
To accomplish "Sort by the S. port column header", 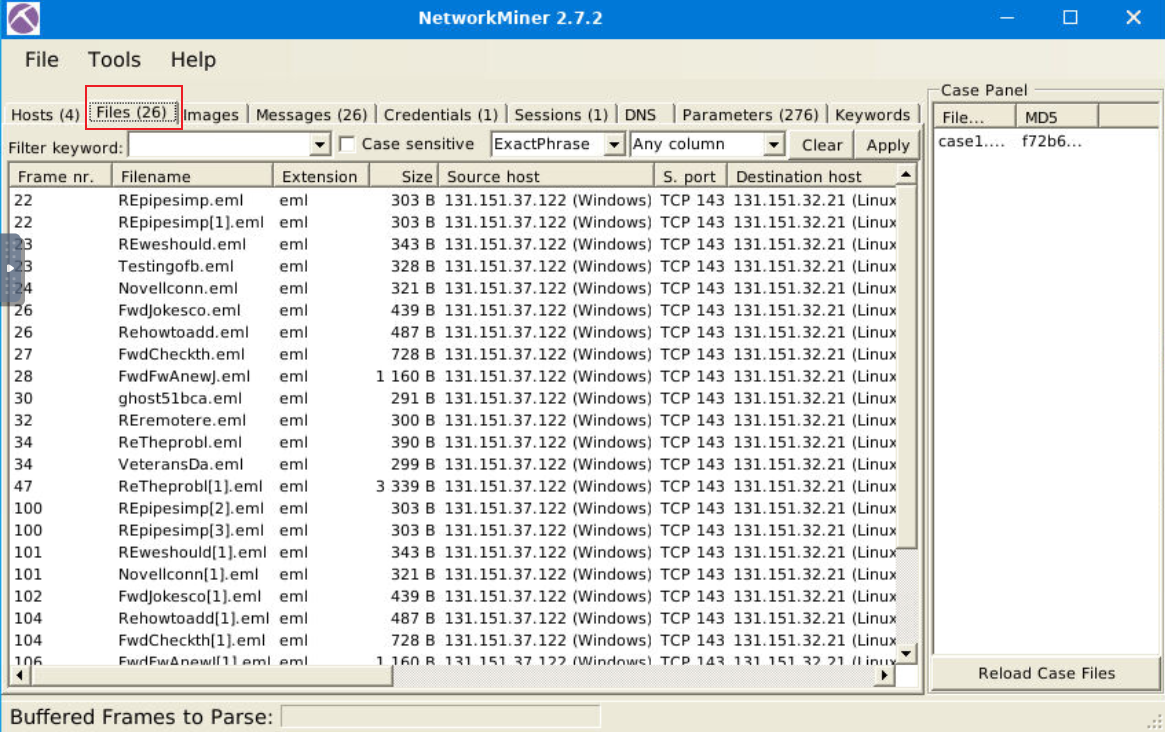I will [x=690, y=176].
